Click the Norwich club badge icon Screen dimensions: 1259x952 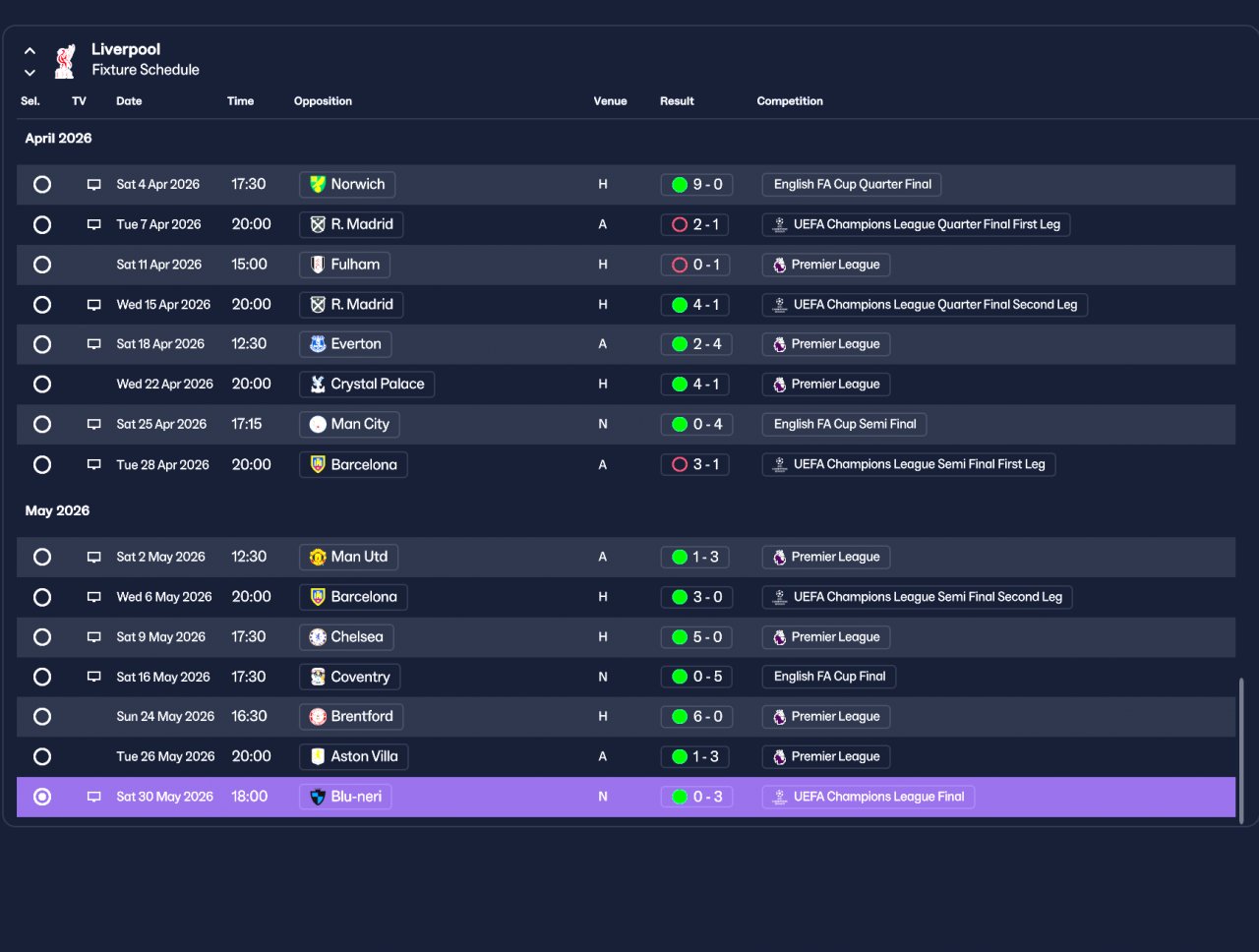(318, 184)
